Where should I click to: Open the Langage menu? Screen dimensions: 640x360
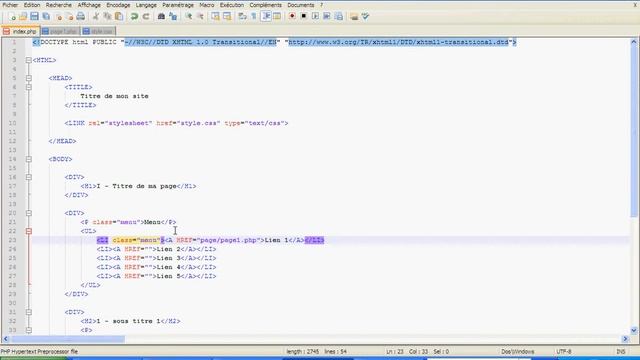point(146,5)
